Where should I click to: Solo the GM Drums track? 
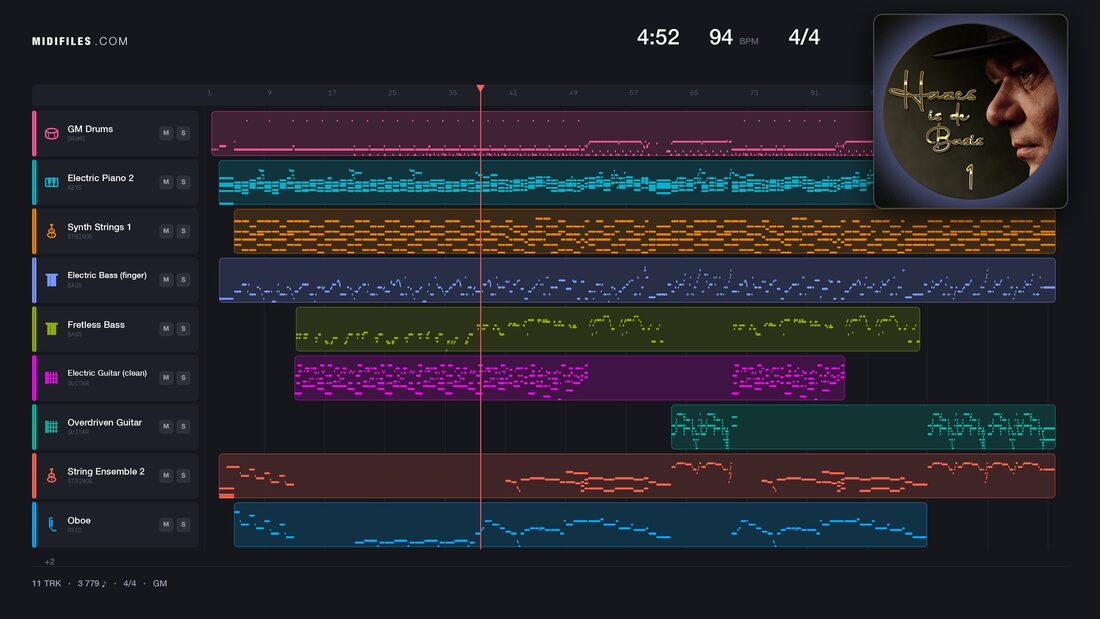(183, 133)
